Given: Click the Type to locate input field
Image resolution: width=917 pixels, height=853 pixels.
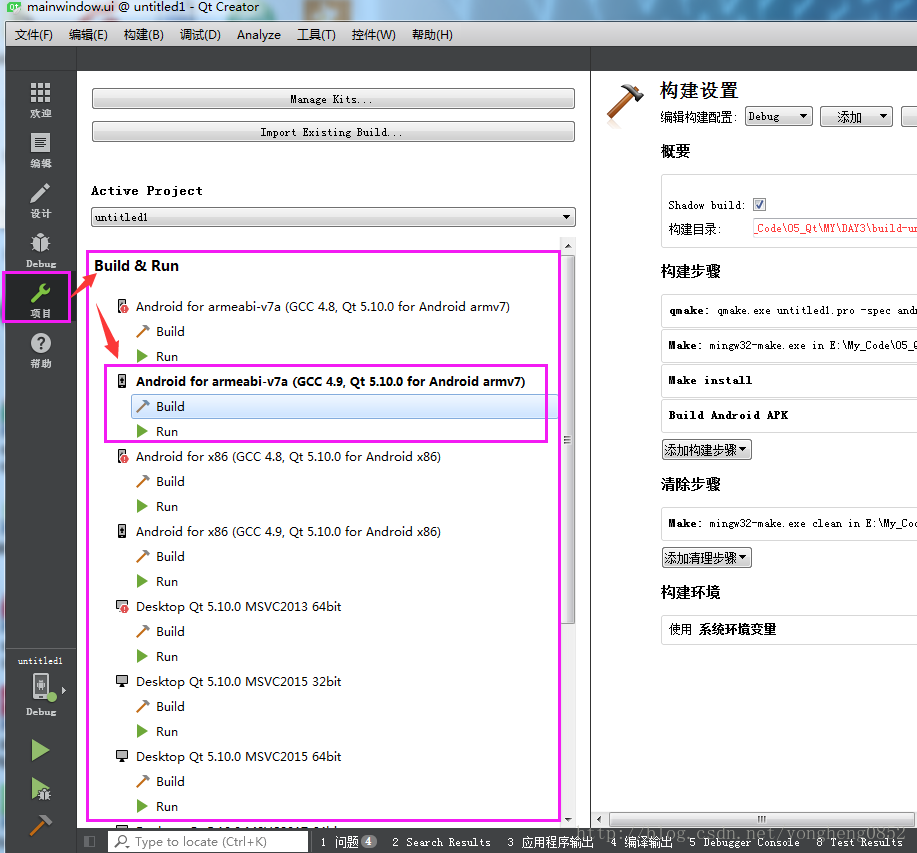Looking at the screenshot, I should coord(208,841).
